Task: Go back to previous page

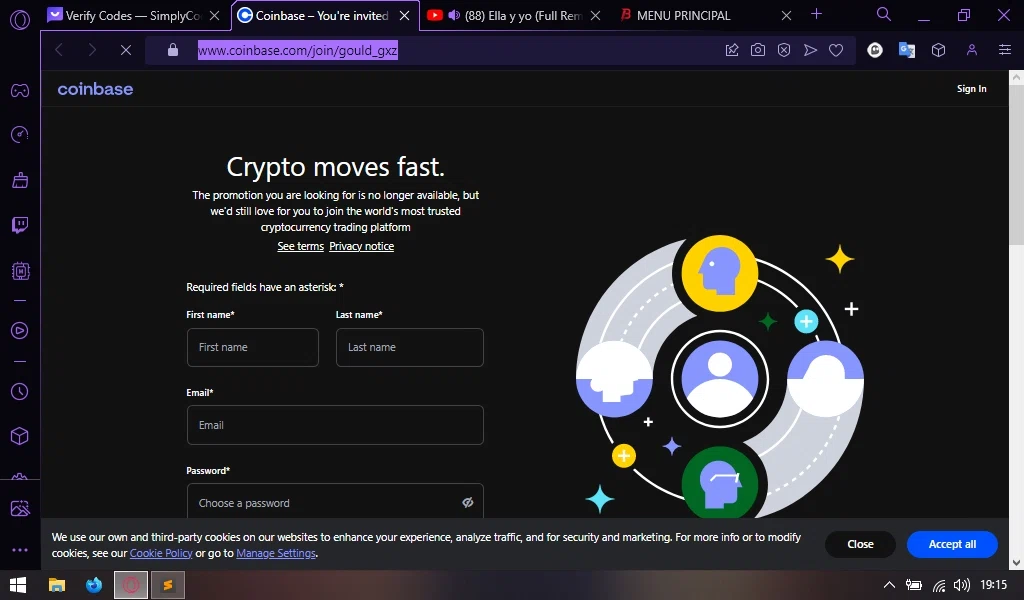Action: point(59,50)
